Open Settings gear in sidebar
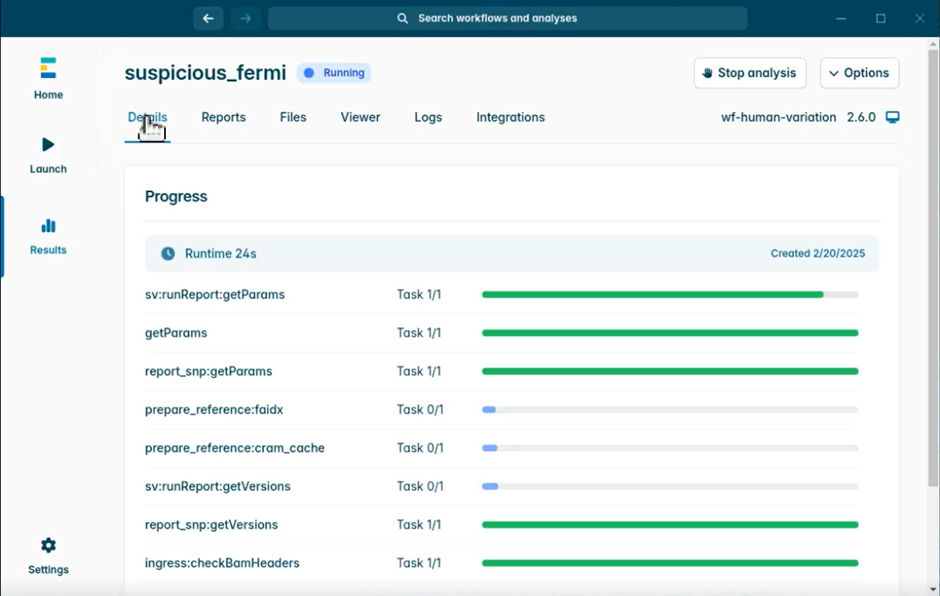Image resolution: width=940 pixels, height=596 pixels. click(x=48, y=556)
